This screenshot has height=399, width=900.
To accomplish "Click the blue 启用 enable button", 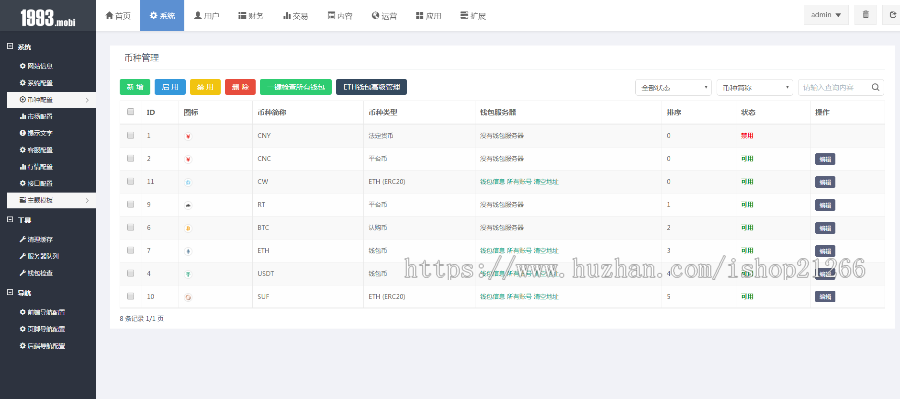I will (x=170, y=87).
